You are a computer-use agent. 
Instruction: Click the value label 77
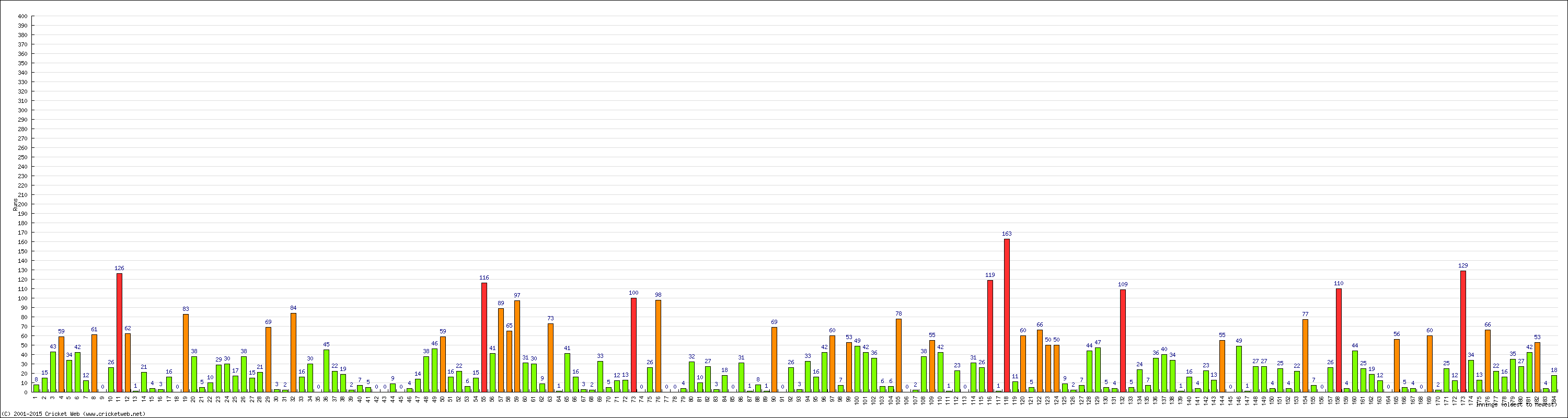1306,315
